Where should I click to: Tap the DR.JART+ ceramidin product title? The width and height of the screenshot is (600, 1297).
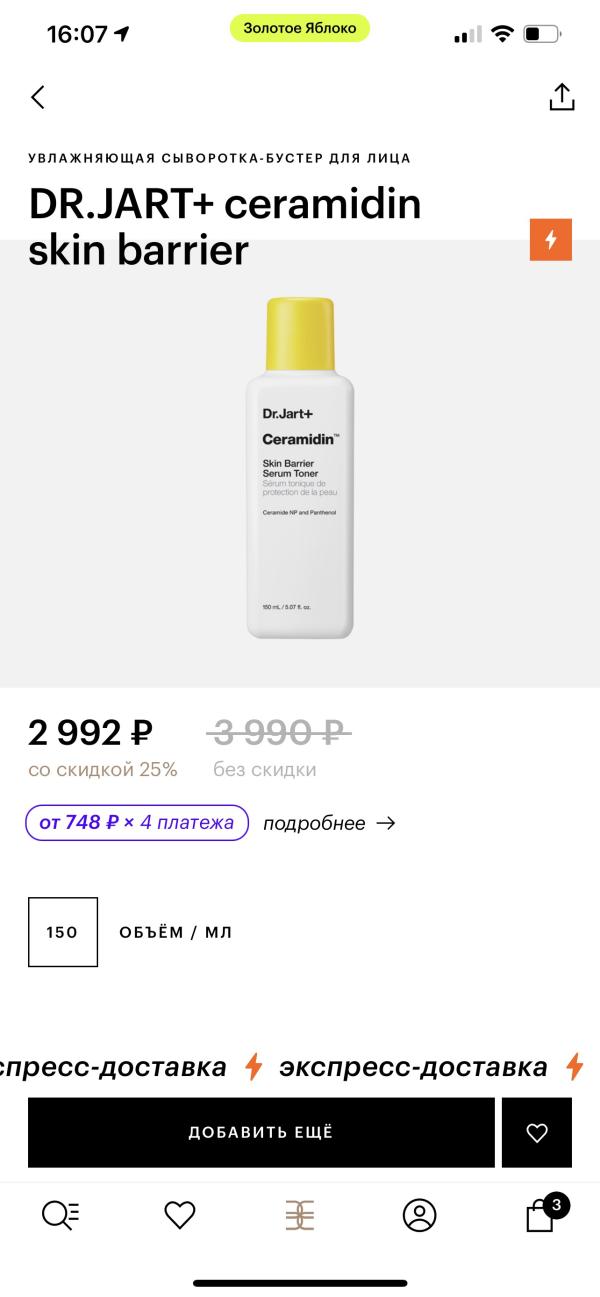(225, 227)
